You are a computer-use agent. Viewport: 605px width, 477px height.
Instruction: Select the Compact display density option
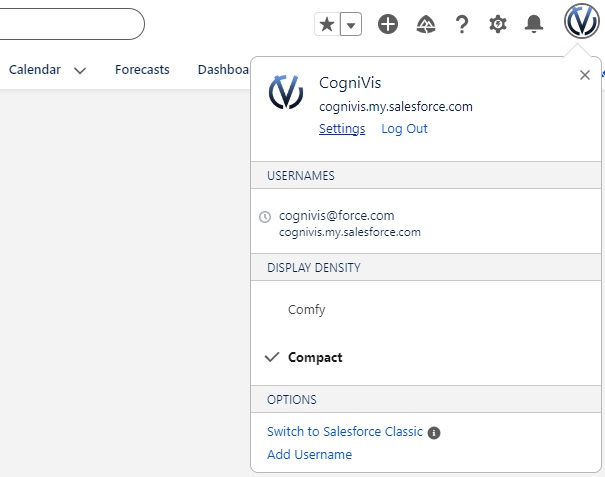(x=315, y=358)
